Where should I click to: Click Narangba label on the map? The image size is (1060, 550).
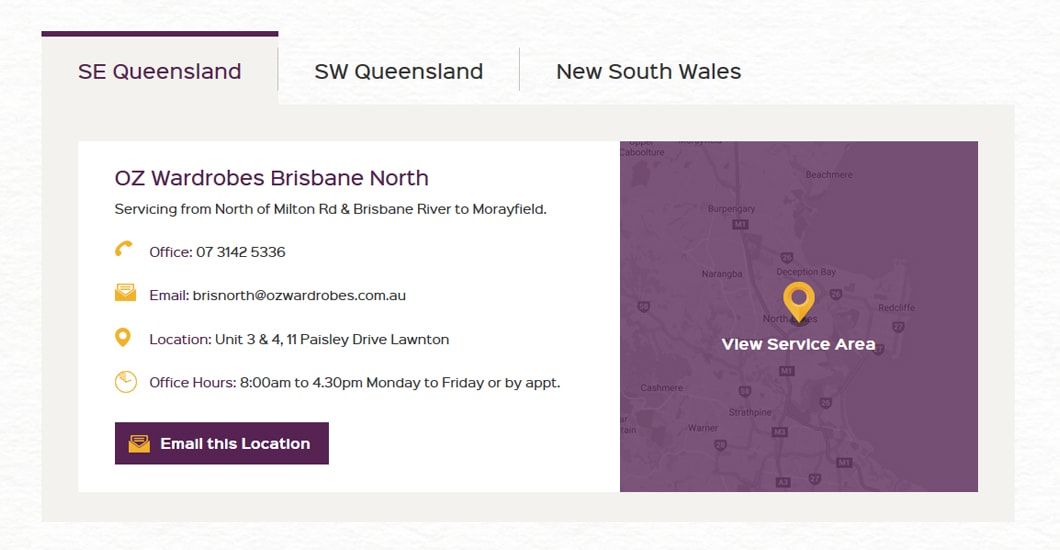point(722,274)
